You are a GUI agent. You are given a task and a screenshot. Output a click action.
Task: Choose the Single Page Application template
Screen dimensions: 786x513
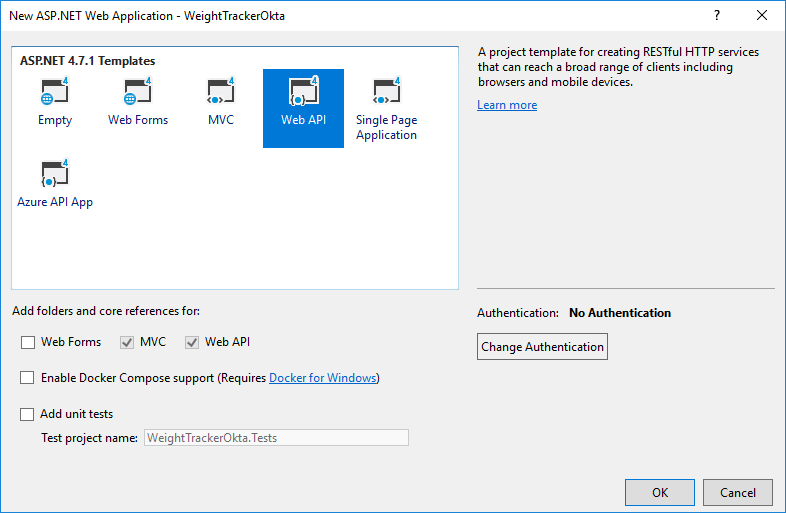pyautogui.click(x=386, y=93)
